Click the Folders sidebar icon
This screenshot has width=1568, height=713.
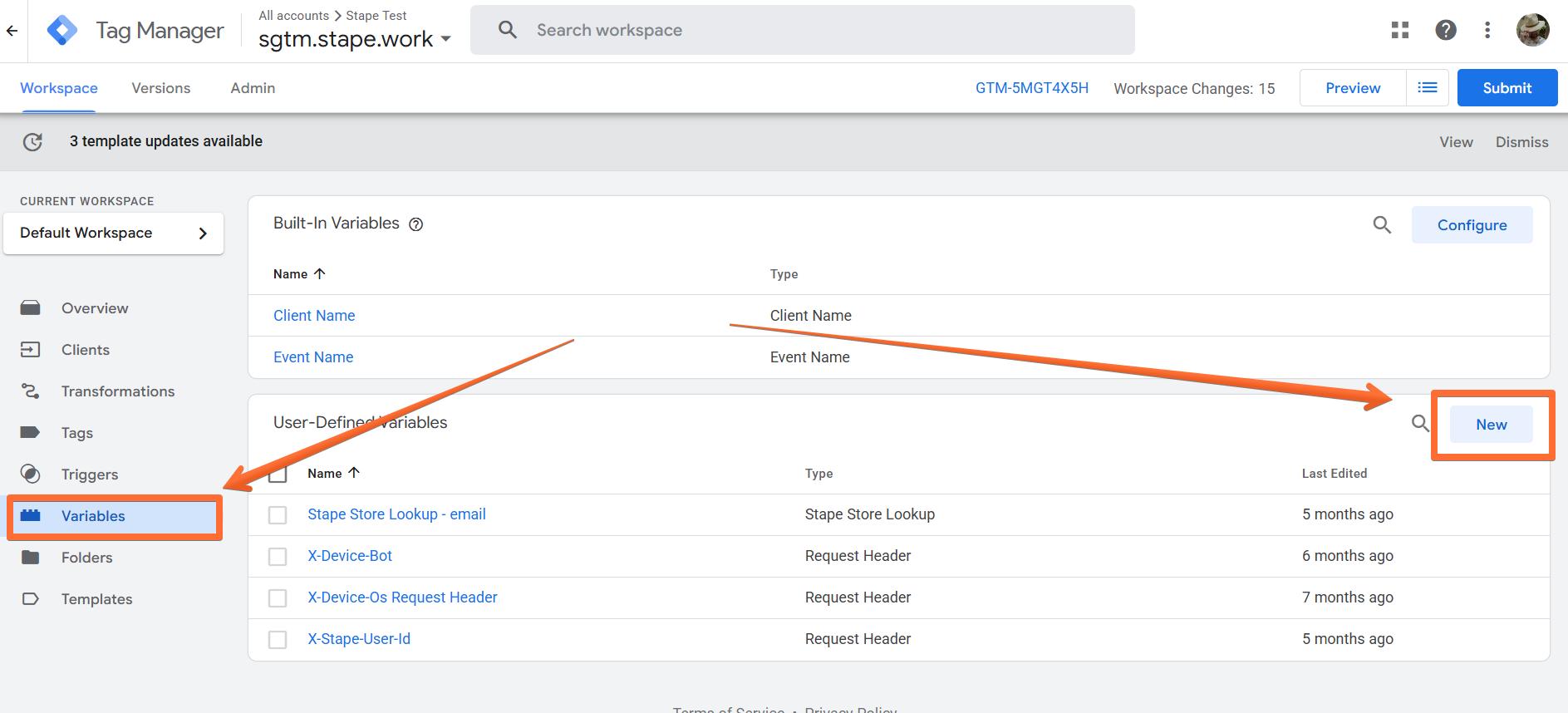click(30, 557)
